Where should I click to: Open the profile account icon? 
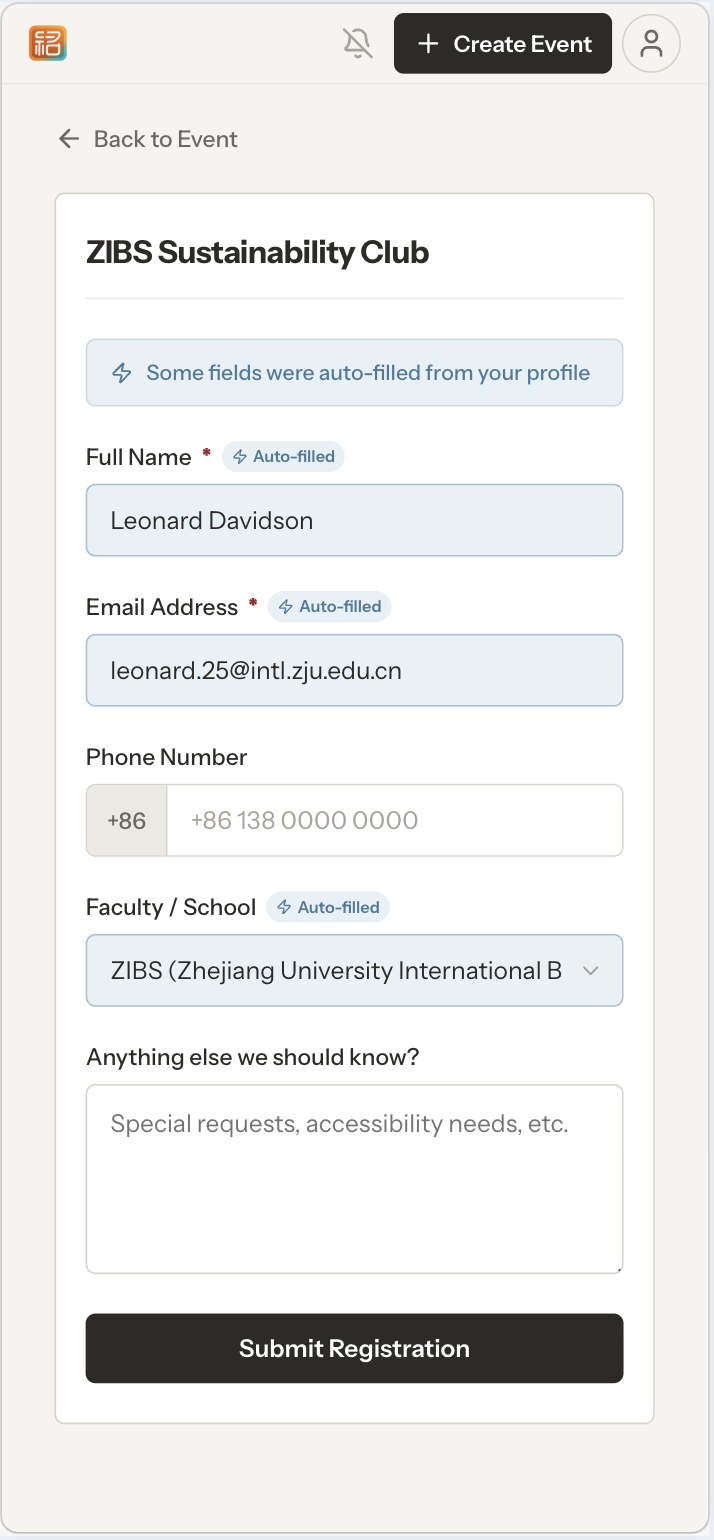point(651,43)
